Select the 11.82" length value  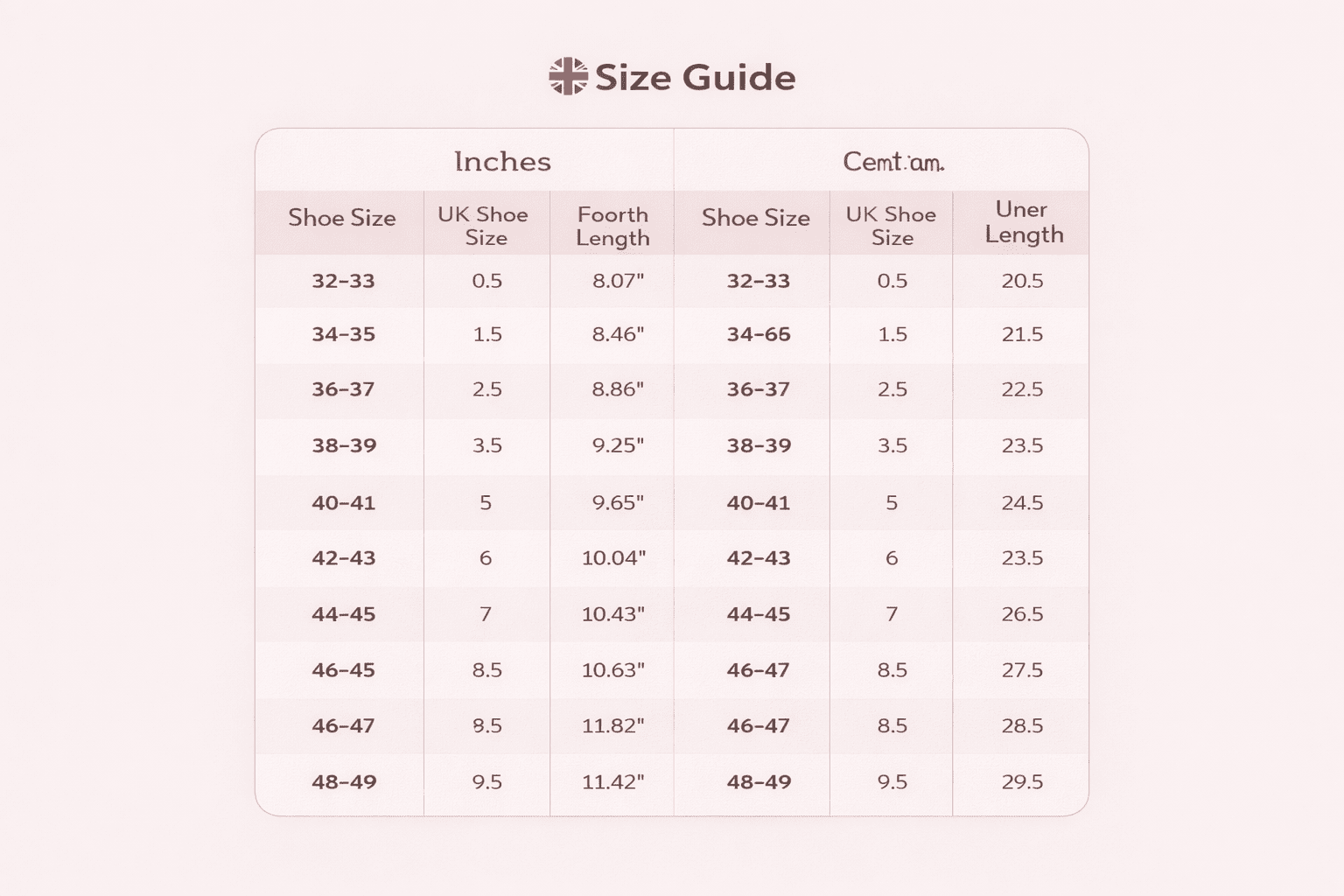tap(613, 725)
